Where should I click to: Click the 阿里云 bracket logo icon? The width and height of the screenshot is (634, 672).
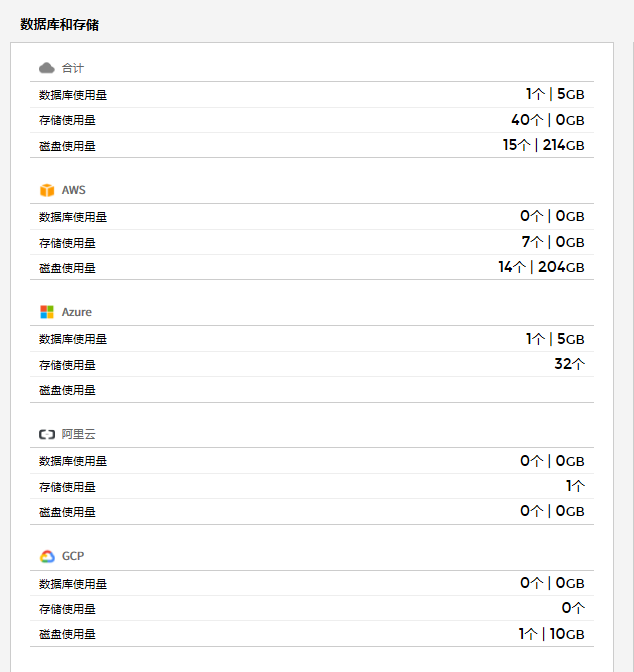coord(46,434)
